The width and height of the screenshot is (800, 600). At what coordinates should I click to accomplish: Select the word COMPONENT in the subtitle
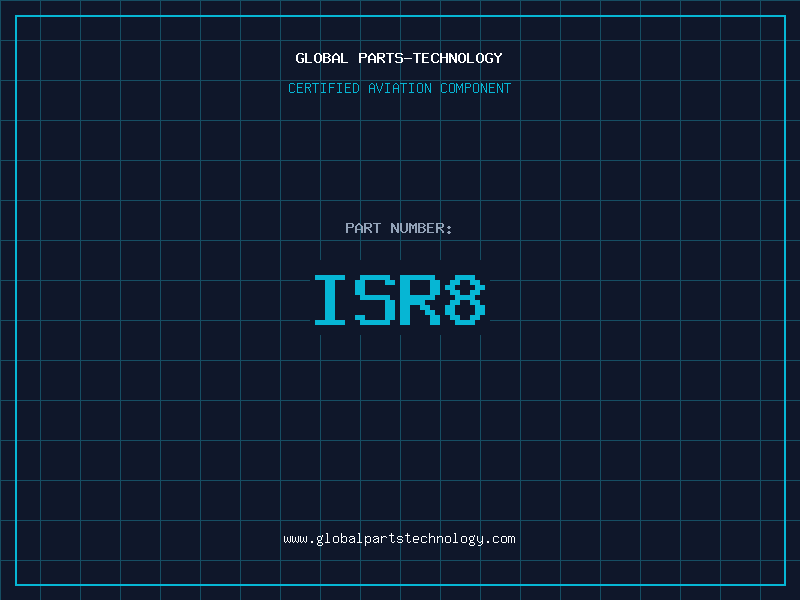click(476, 88)
